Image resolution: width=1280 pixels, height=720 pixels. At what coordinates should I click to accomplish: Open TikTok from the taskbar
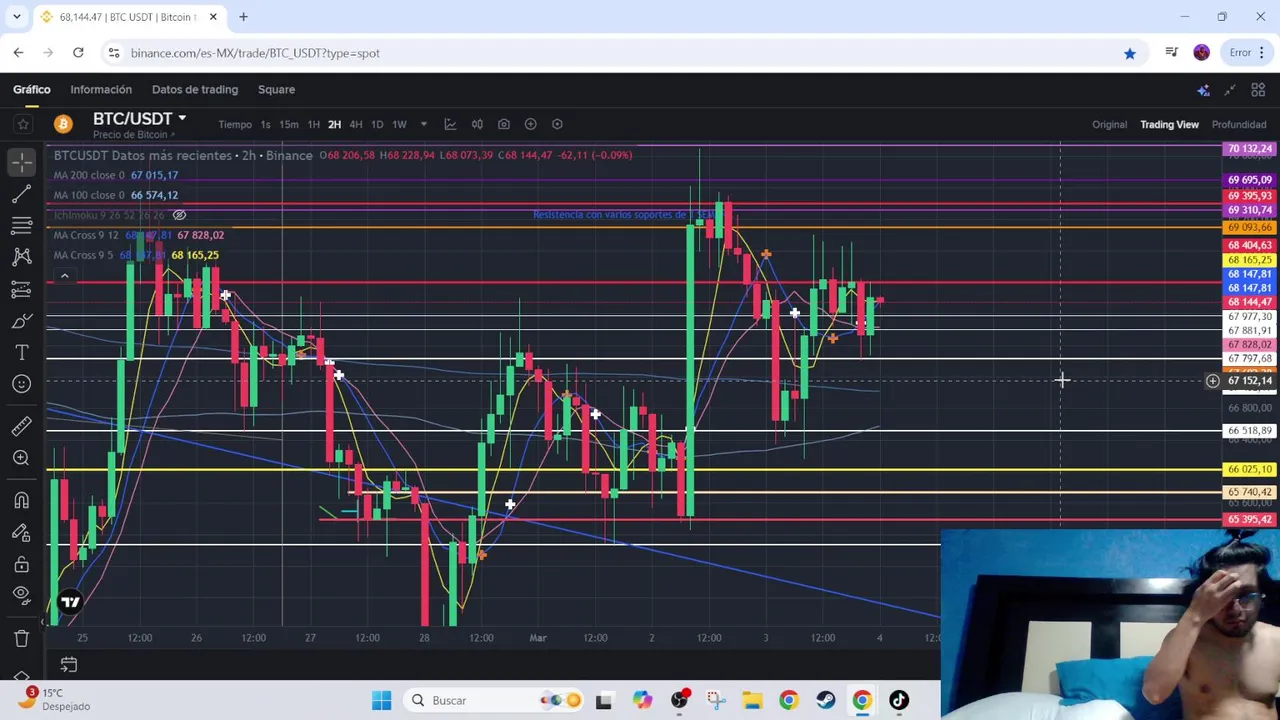pos(899,701)
